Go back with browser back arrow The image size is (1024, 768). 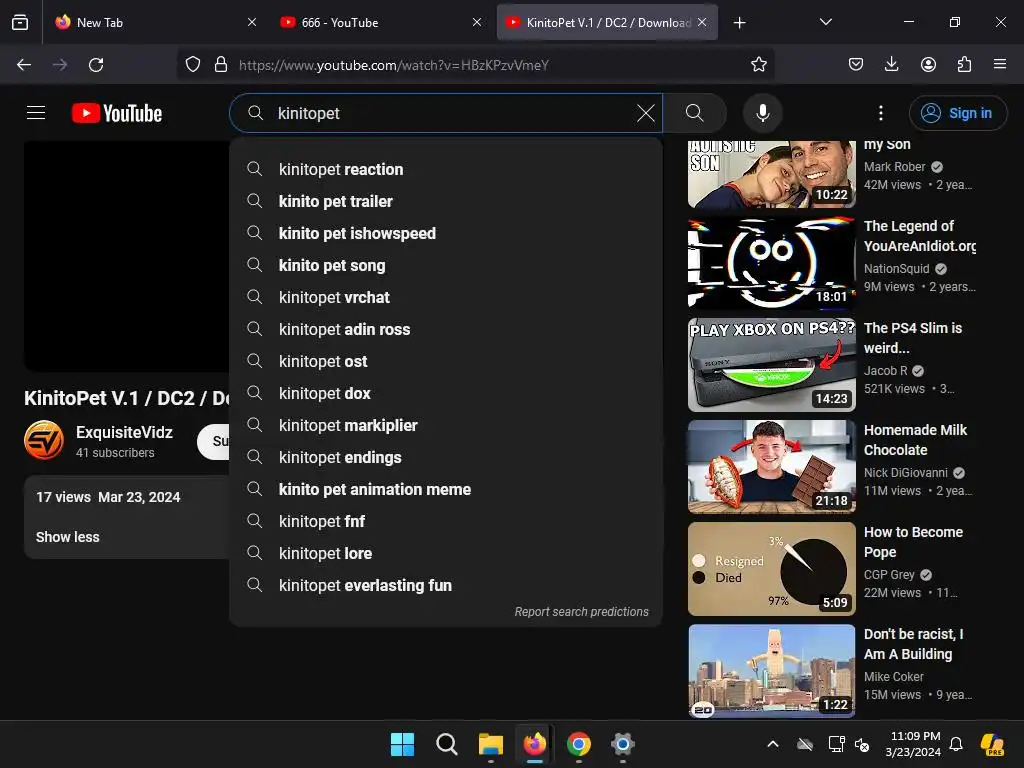click(24, 65)
